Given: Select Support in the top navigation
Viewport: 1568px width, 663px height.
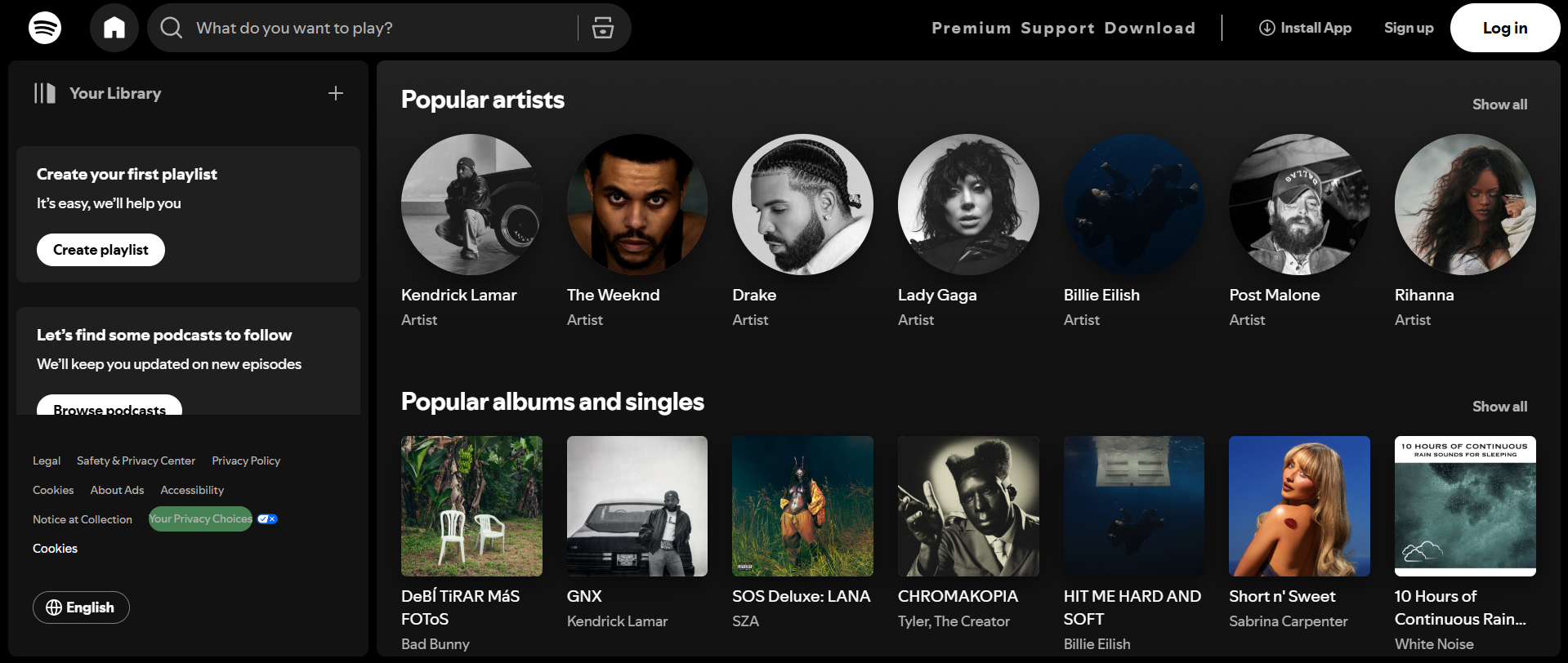Looking at the screenshot, I should click(1057, 28).
